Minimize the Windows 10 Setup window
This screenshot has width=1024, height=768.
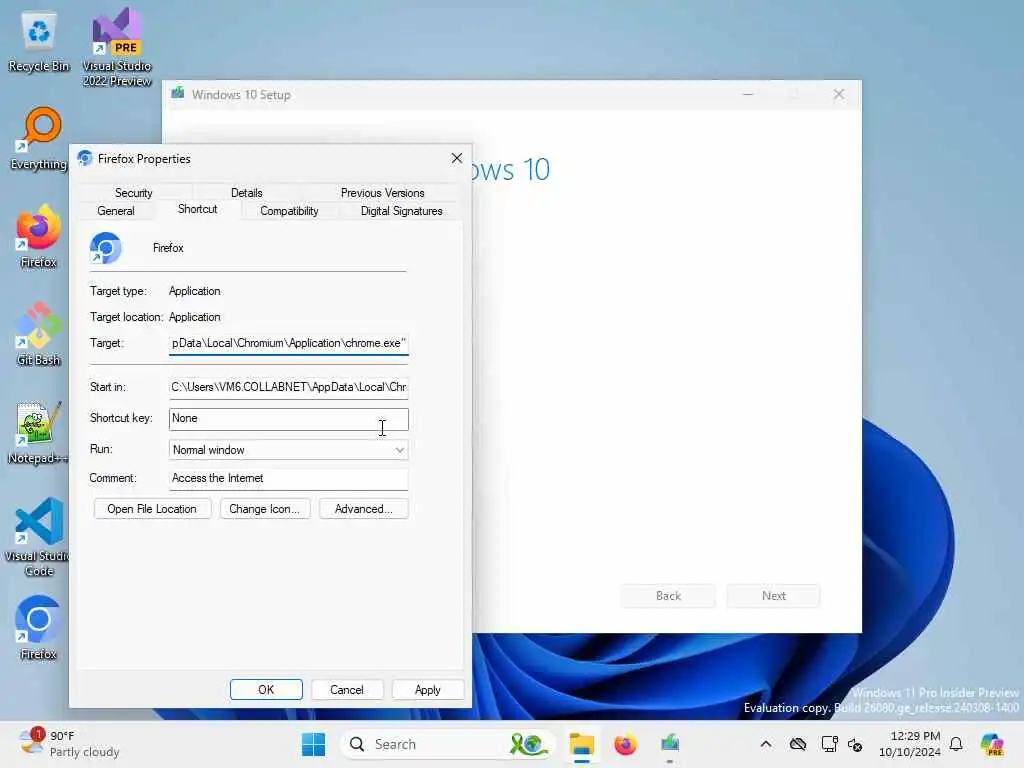click(748, 95)
